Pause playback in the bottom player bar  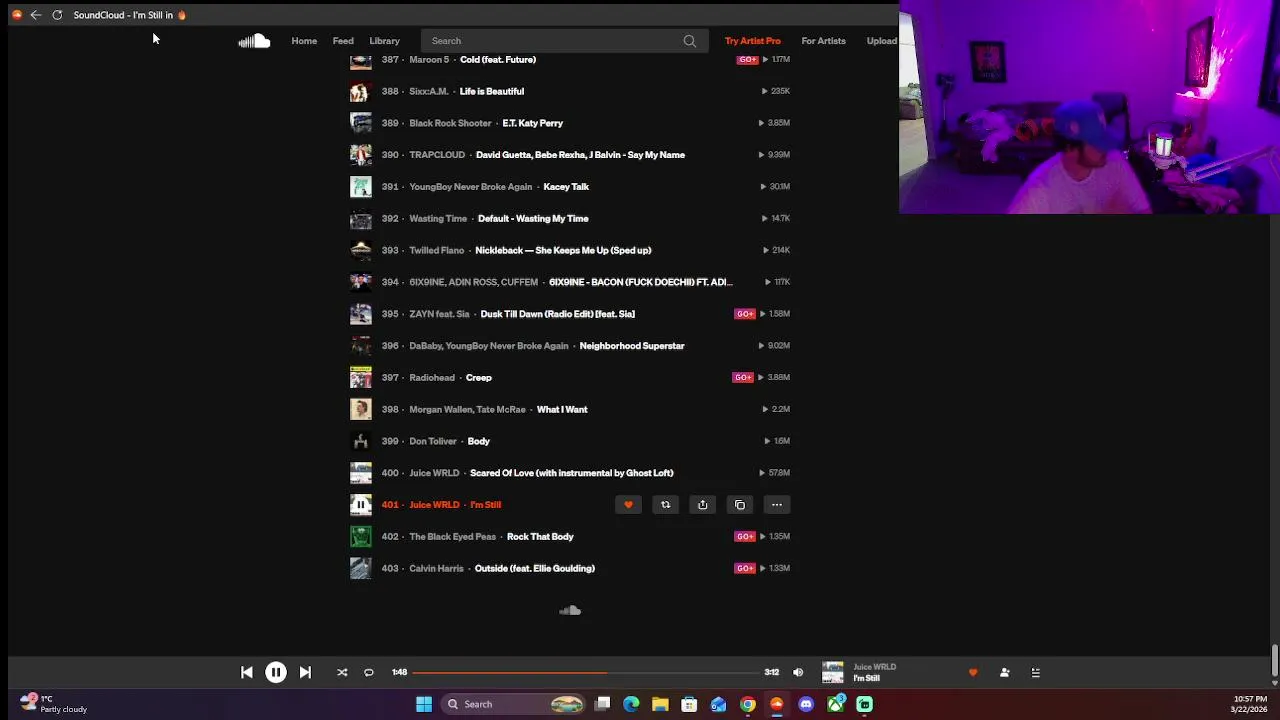tap(276, 673)
